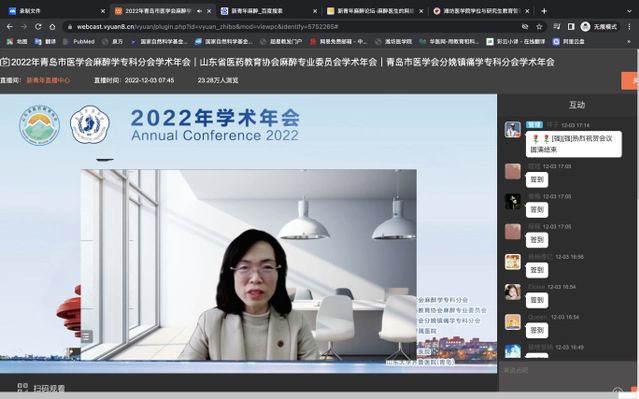
Task: Bookmark this page with the star icon
Action: [x=539, y=26]
